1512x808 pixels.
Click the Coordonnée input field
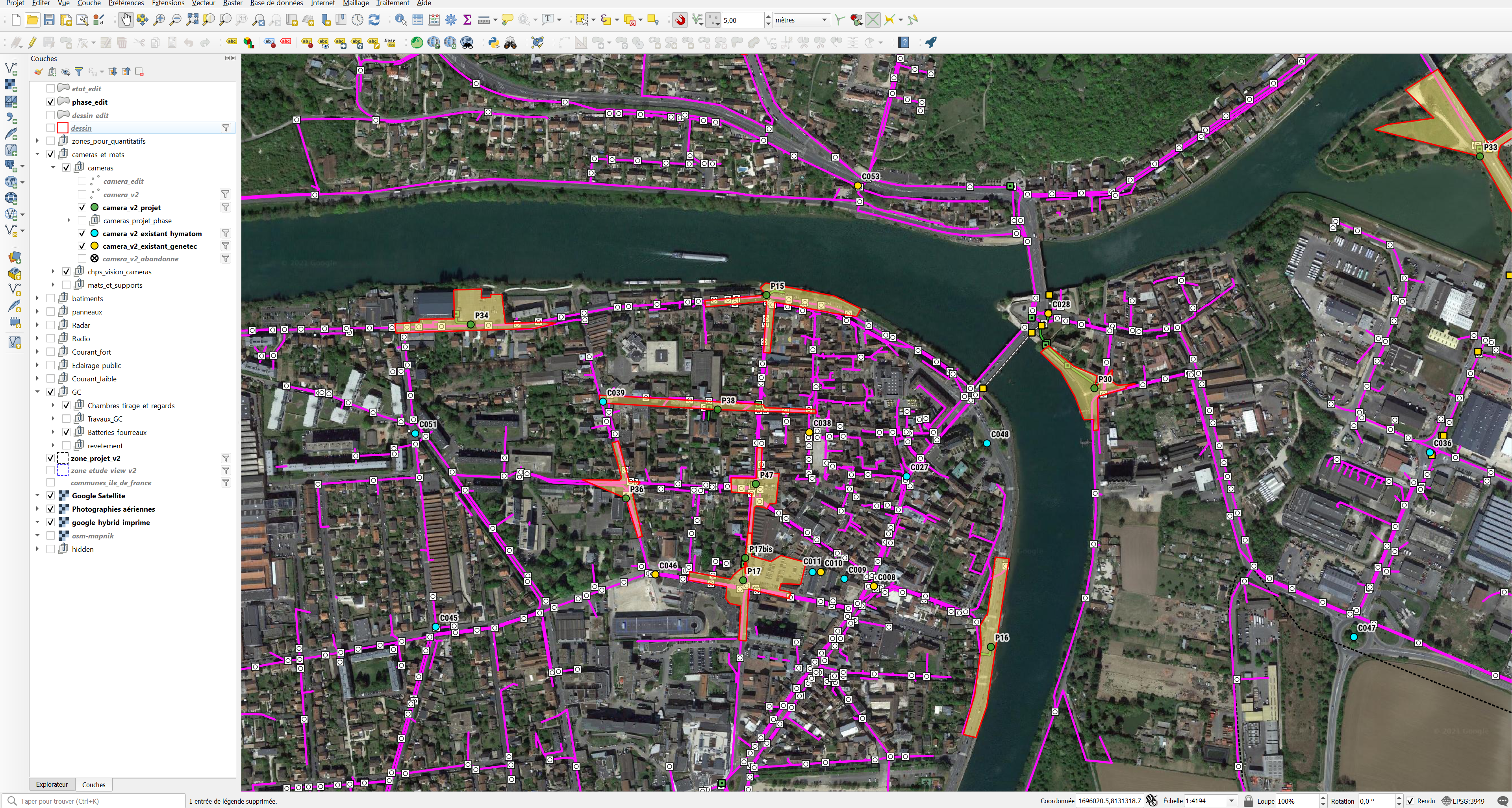pos(1109,801)
